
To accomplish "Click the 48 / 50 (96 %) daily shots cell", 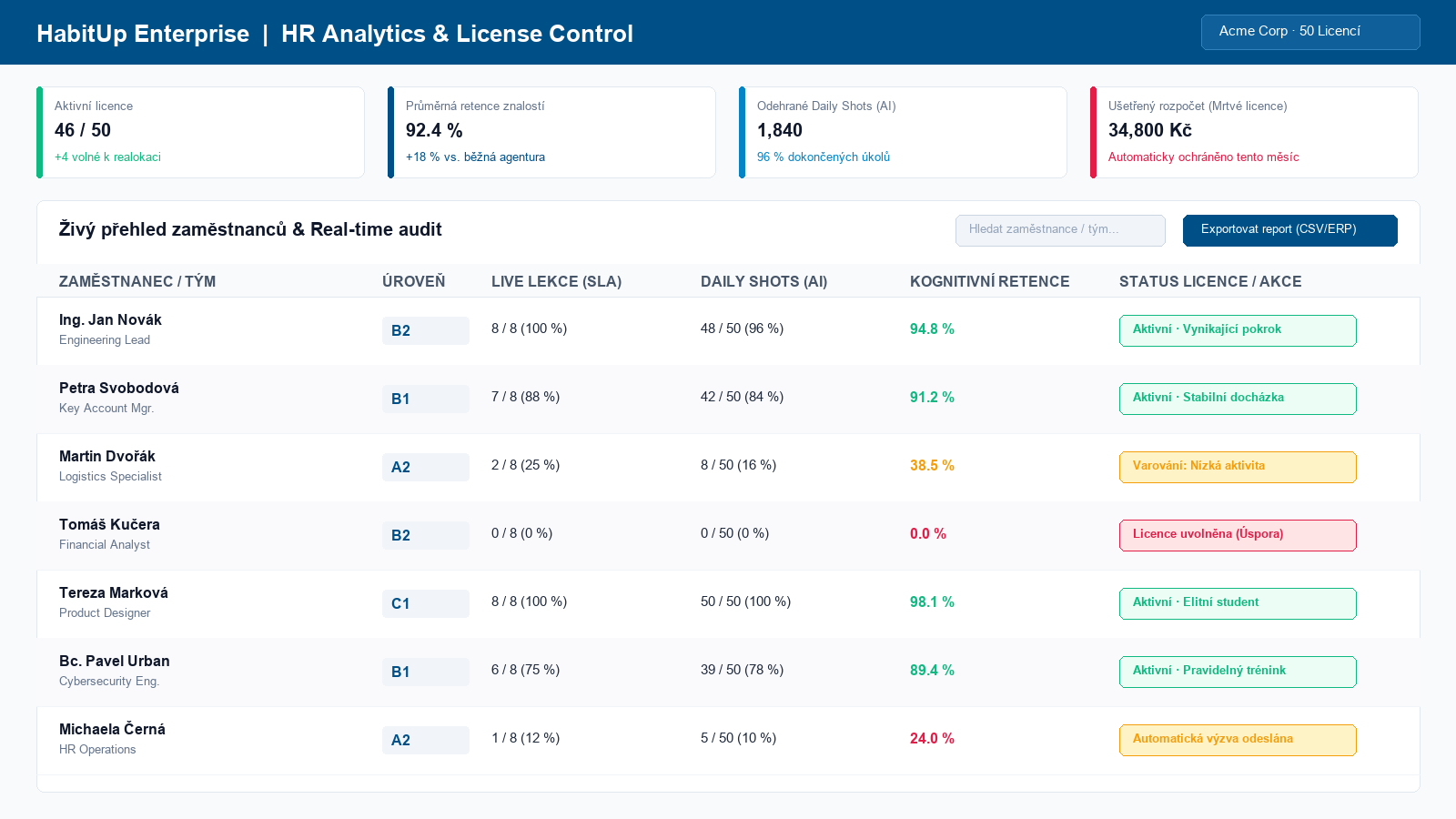I will tap(742, 329).
